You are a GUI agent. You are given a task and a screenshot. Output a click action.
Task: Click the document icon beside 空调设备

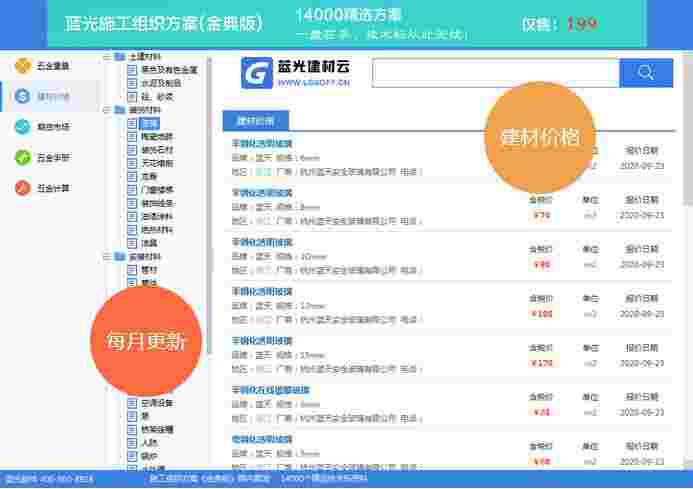tap(132, 403)
